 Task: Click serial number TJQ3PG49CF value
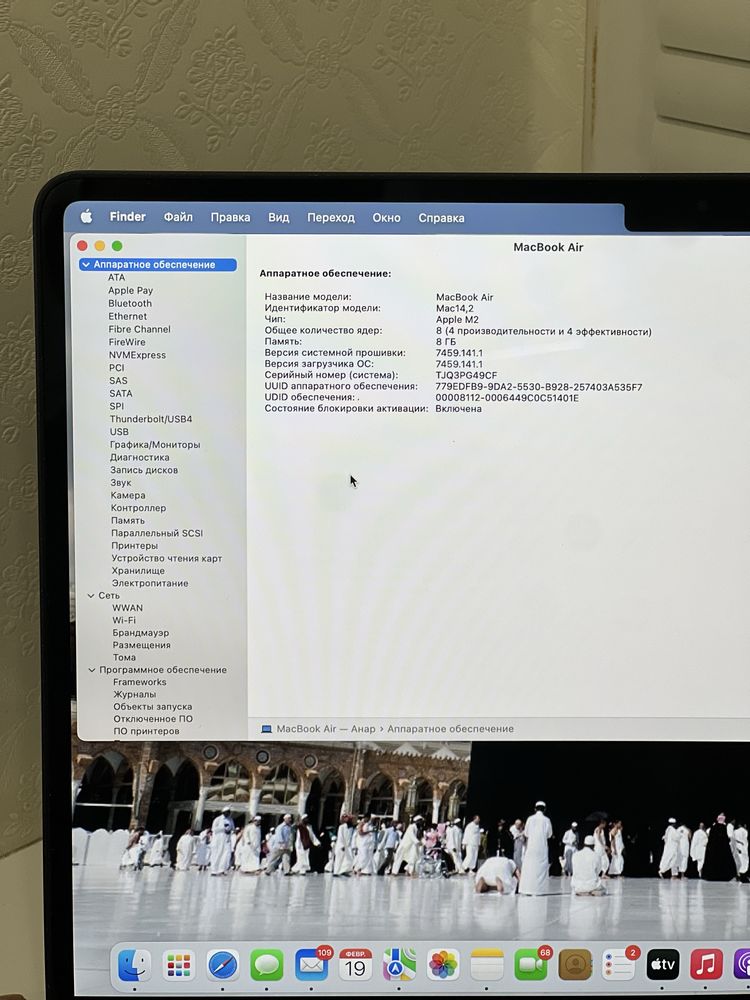click(466, 376)
